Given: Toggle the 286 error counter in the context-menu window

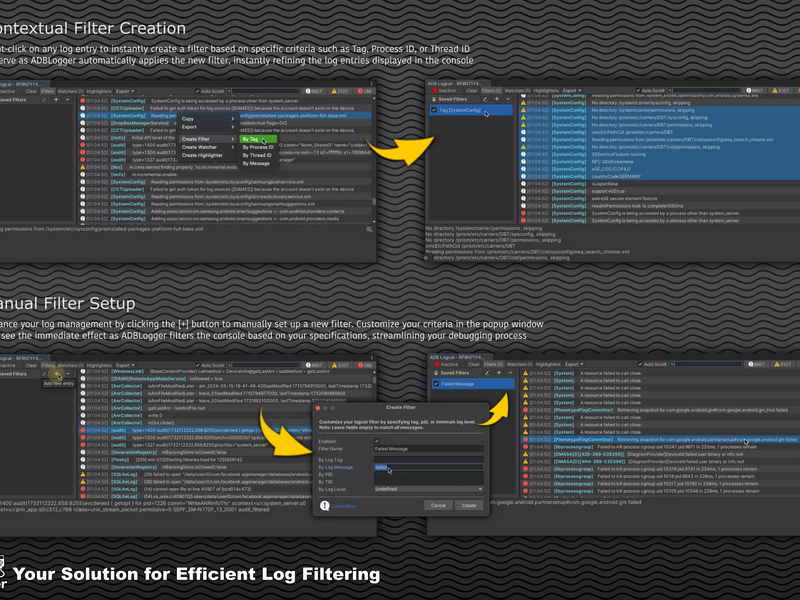Looking at the screenshot, I should pos(364,91).
